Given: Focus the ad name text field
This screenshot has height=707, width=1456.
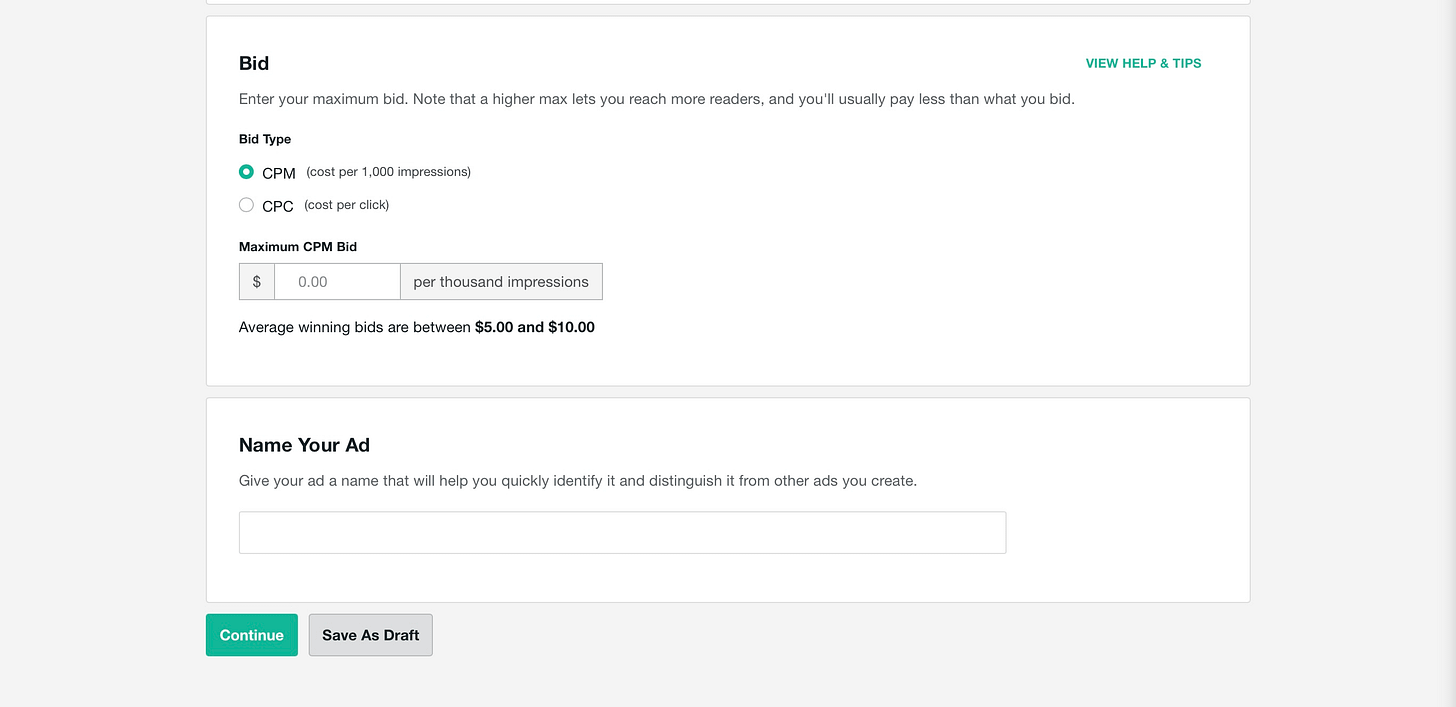Looking at the screenshot, I should (x=622, y=533).
